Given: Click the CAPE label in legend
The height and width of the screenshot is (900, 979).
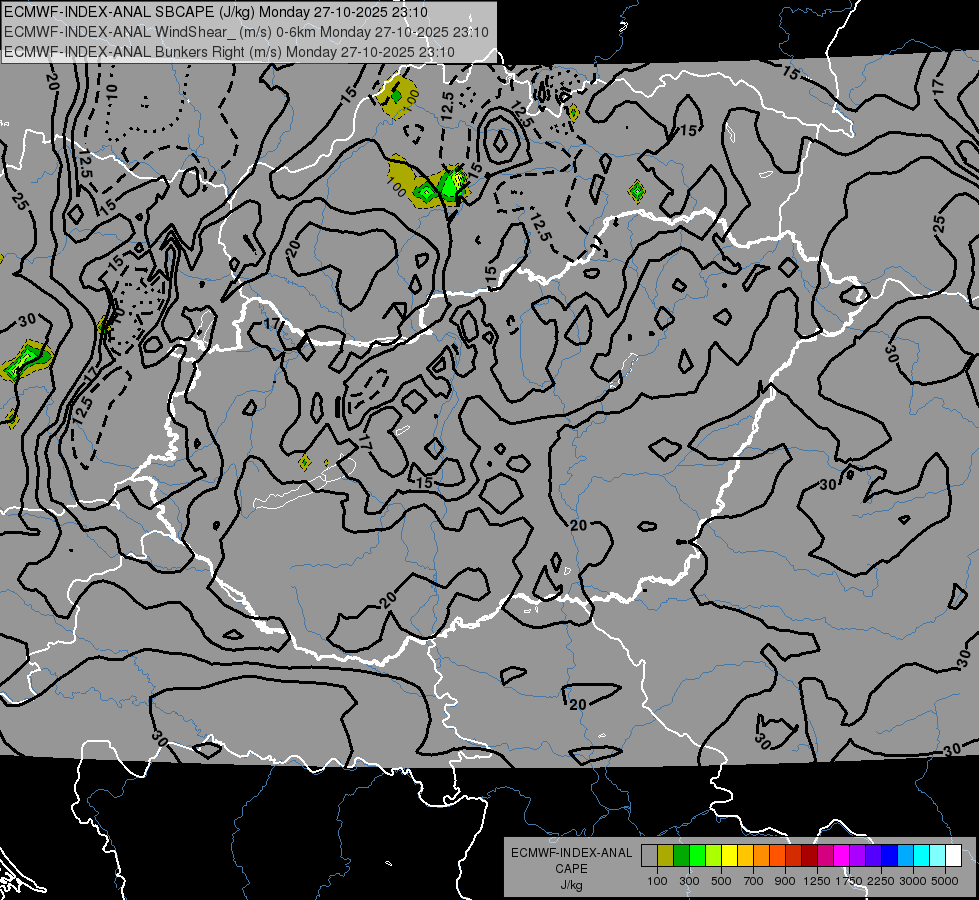Looking at the screenshot, I should [x=571, y=869].
